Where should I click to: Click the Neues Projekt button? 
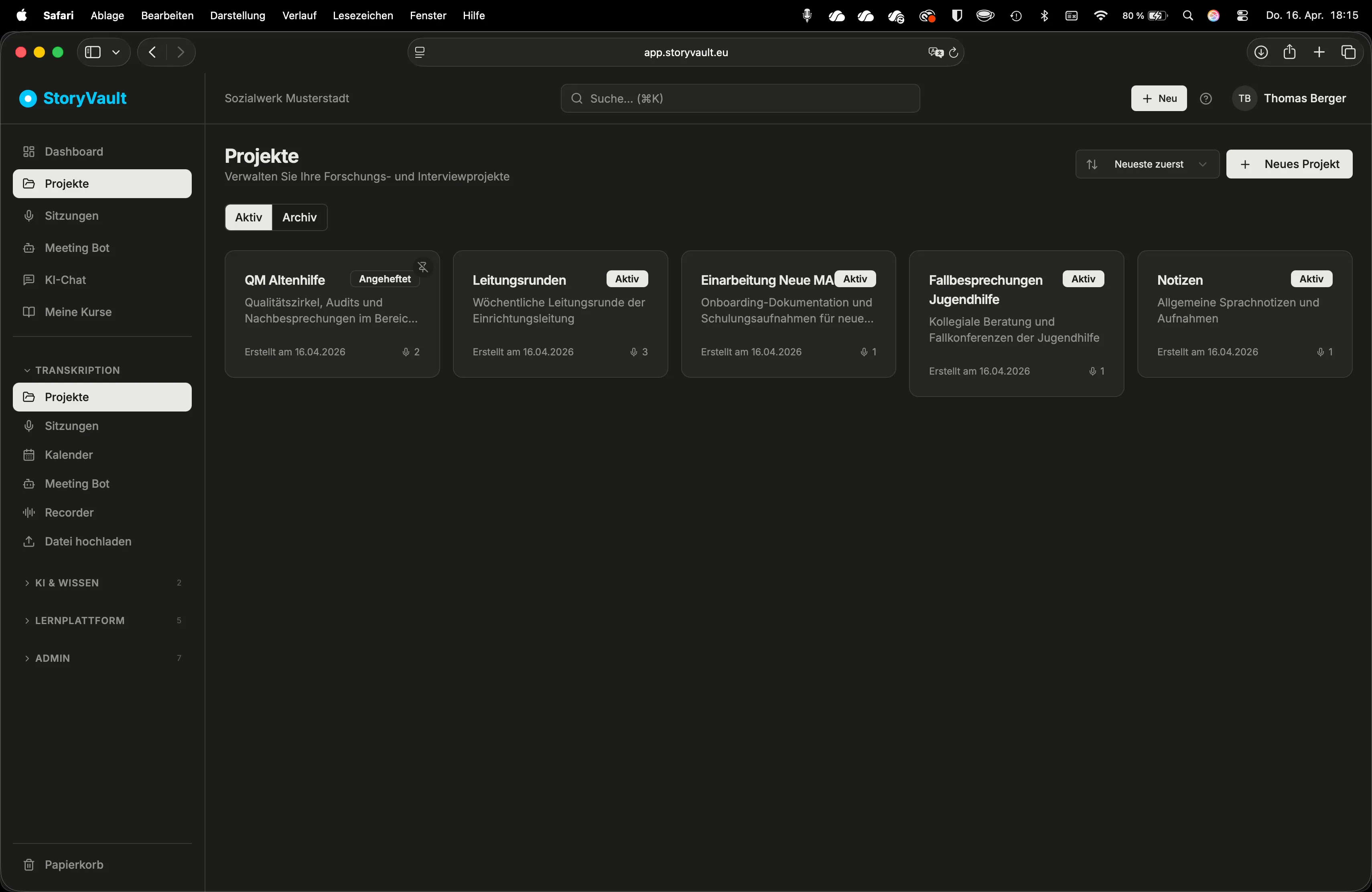pos(1289,164)
